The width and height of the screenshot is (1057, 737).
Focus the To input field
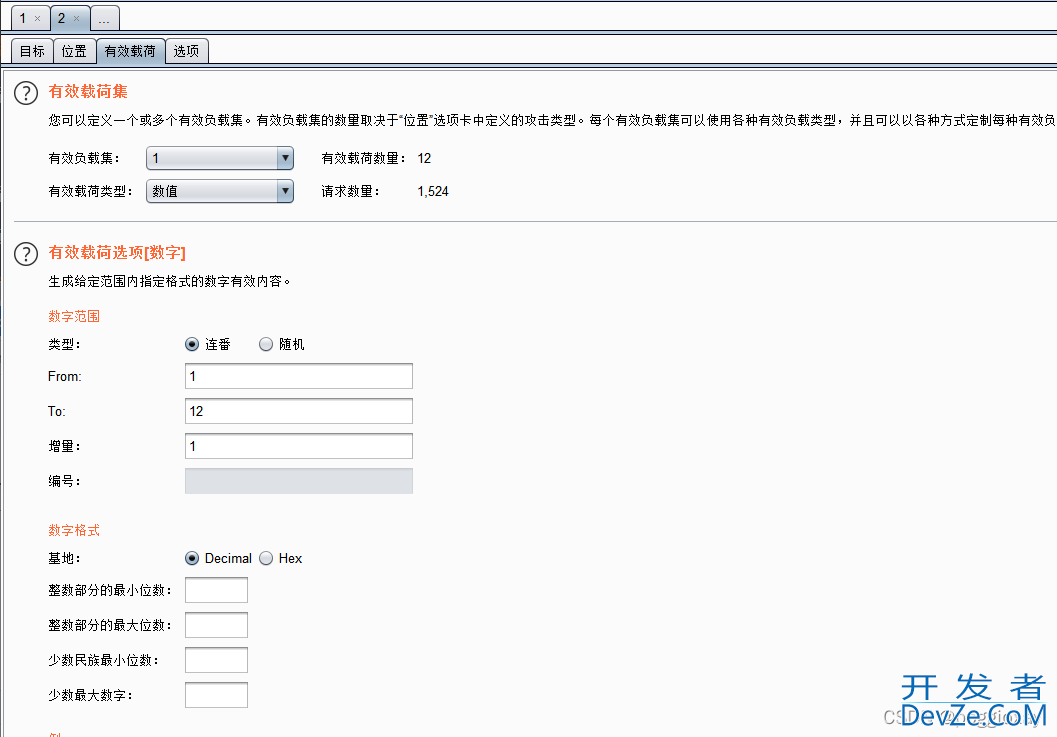point(299,411)
